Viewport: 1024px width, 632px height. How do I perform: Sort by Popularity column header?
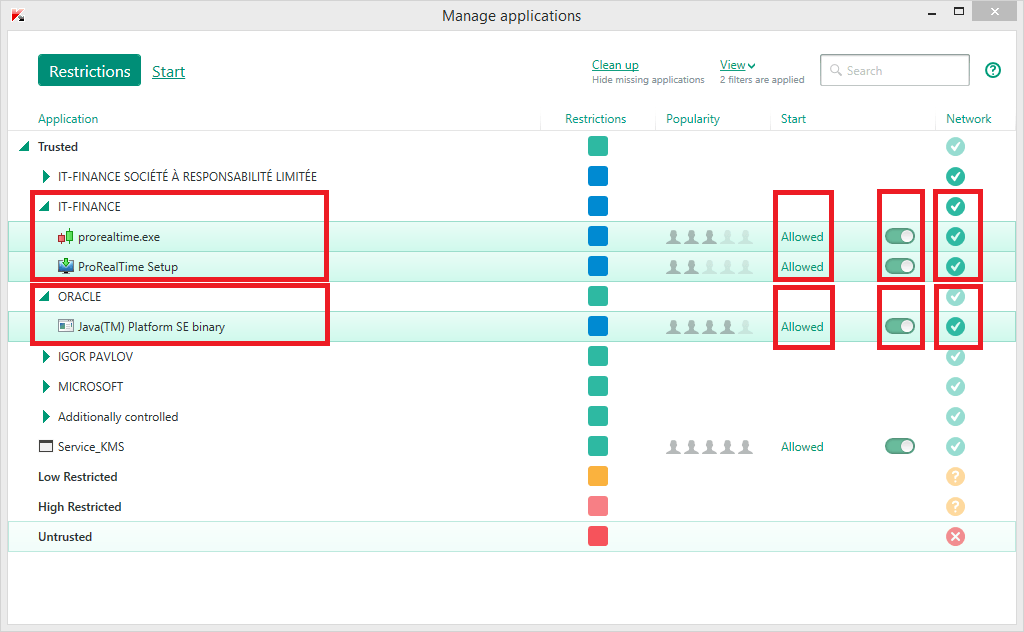693,119
